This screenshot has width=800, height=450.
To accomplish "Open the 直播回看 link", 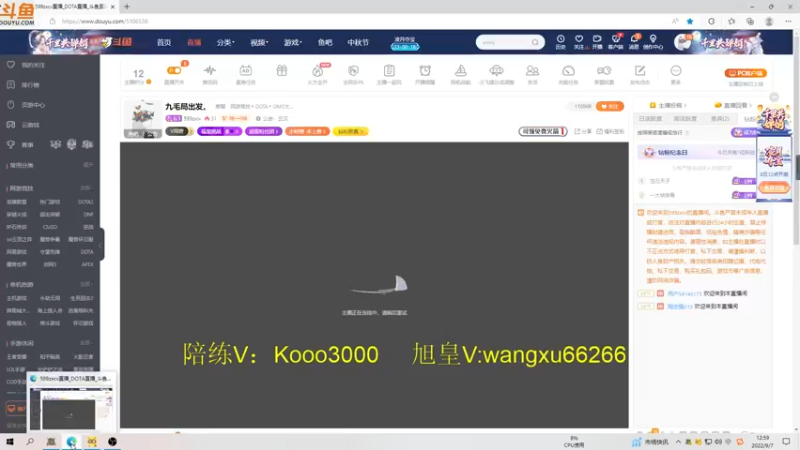I will pyautogui.click(x=733, y=105).
